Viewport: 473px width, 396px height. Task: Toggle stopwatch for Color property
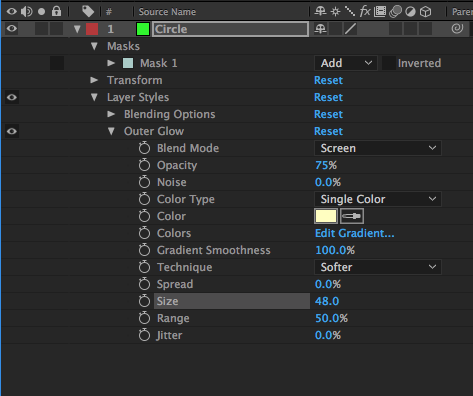pos(144,216)
